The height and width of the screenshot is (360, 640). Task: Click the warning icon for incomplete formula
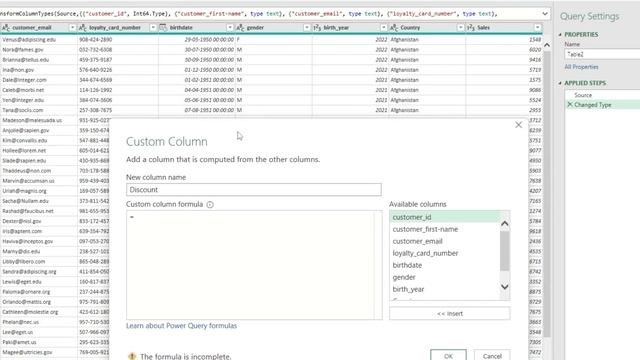(132, 356)
